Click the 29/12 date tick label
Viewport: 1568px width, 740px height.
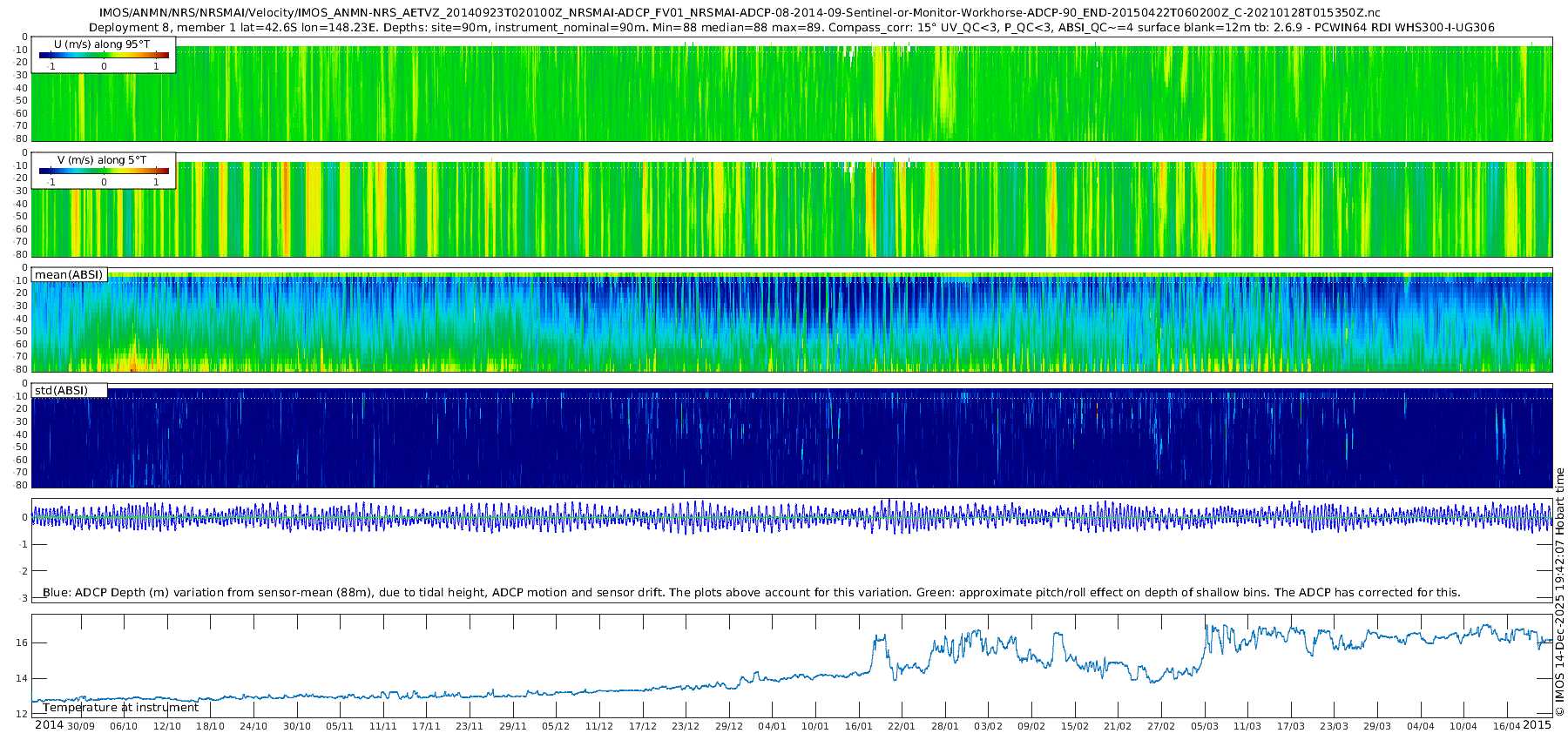click(x=728, y=726)
